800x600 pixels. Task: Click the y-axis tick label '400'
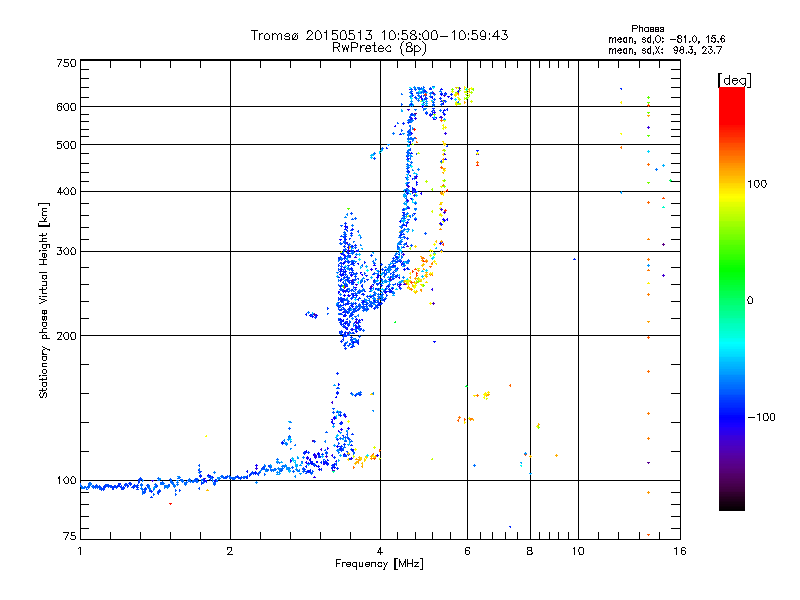click(66, 191)
